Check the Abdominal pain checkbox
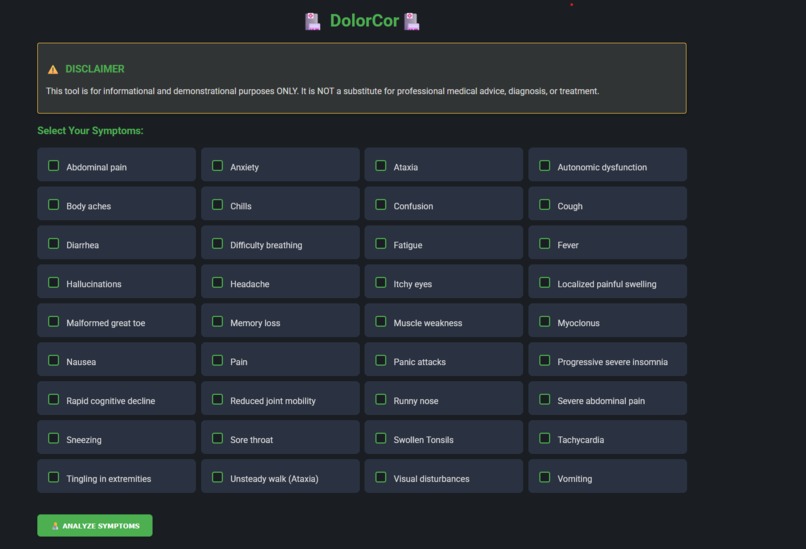806x549 pixels. tap(53, 166)
